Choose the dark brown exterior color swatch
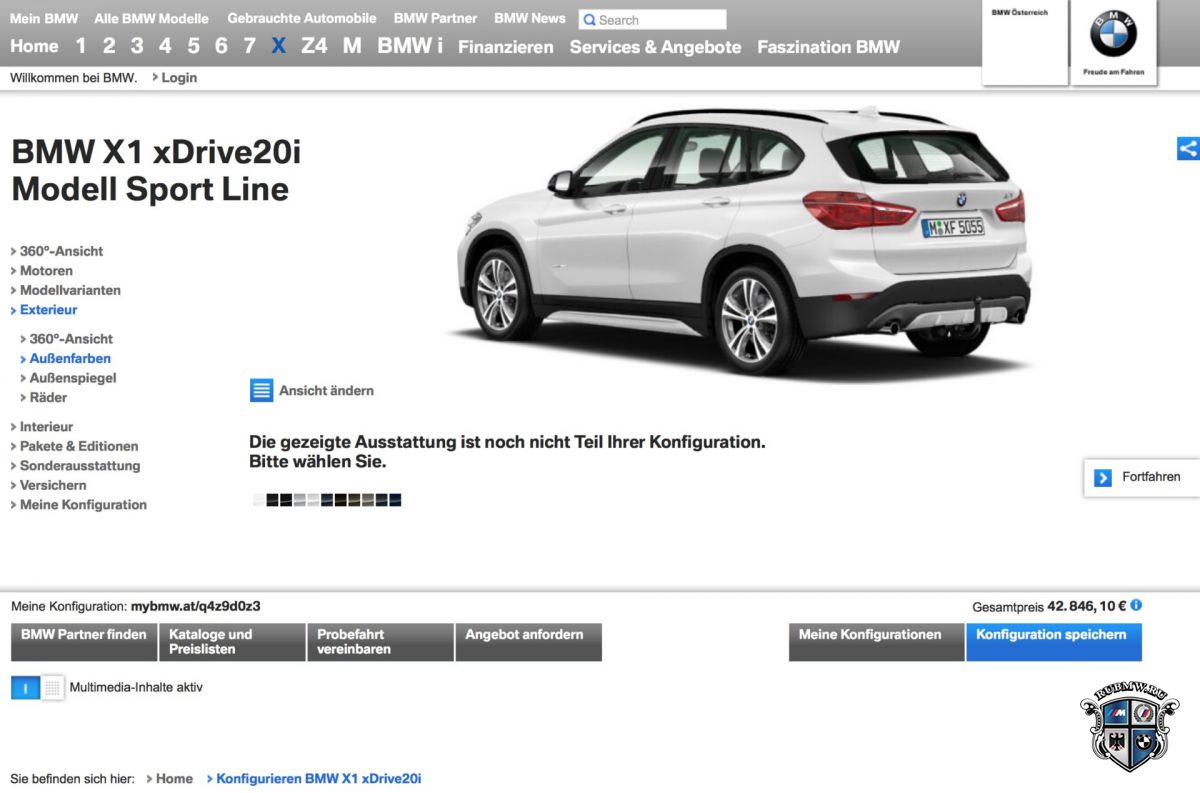This screenshot has width=1200, height=793. coord(341,500)
